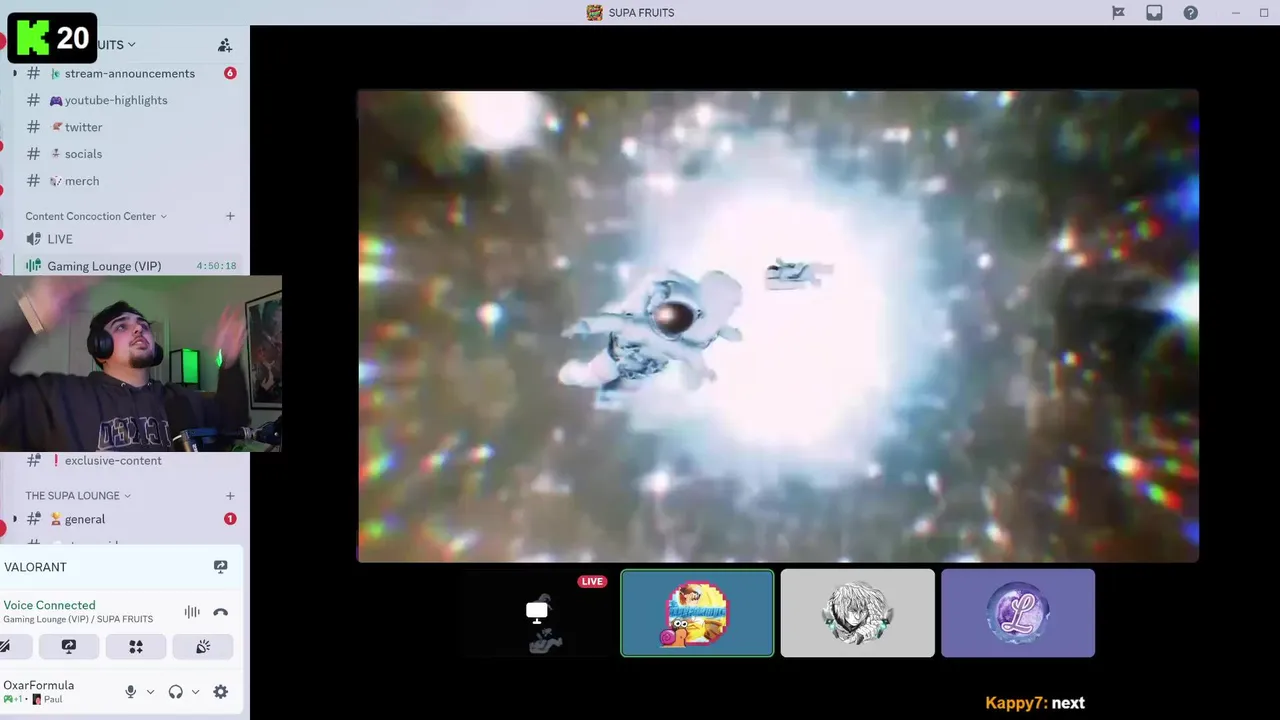Open stream-announcements channel
Screen dimensions: 1280x720
tap(130, 73)
